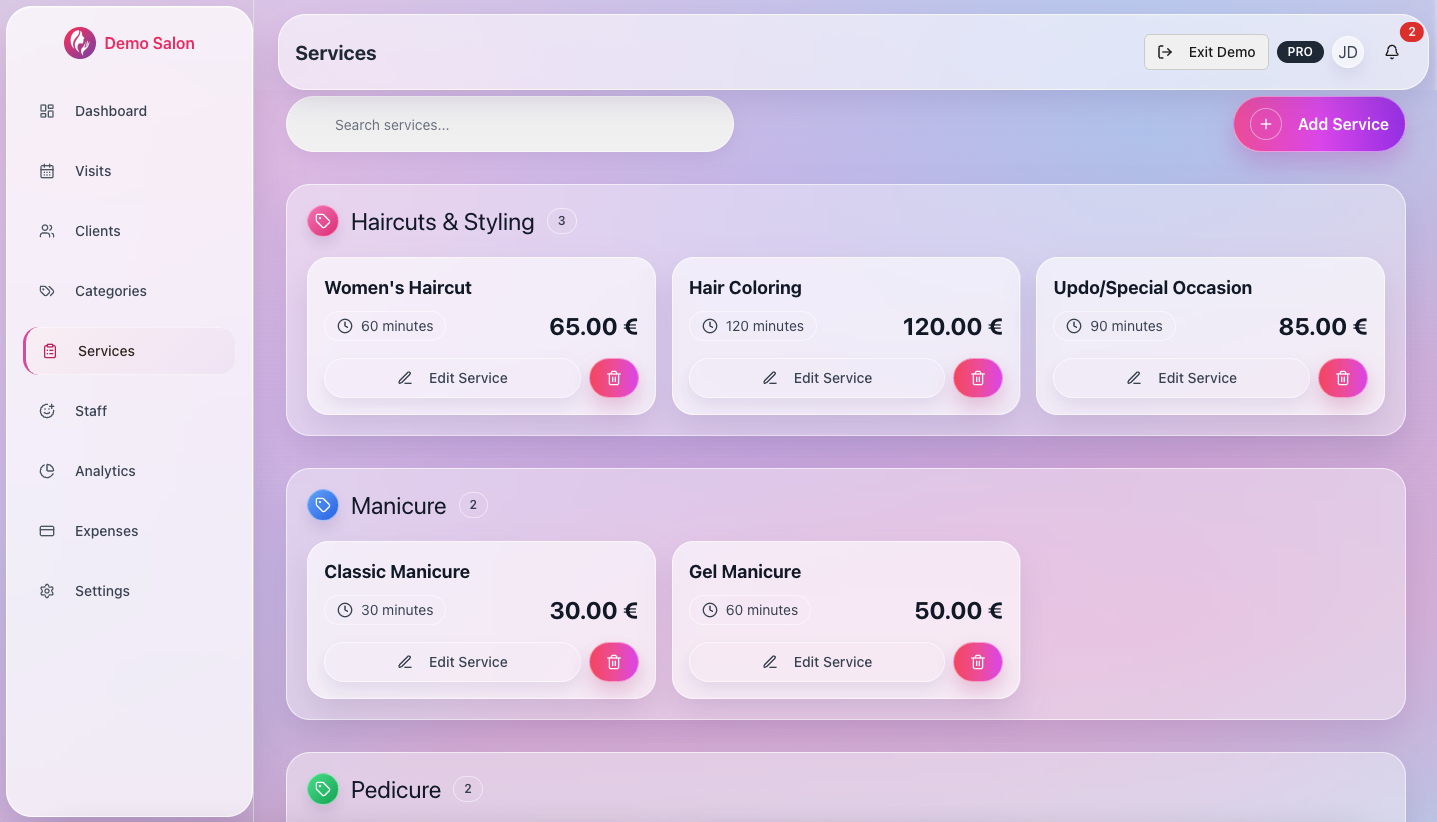Click the Gel Manicure 60 minutes chip
Screen dimensions: 1437x822
(x=750, y=610)
